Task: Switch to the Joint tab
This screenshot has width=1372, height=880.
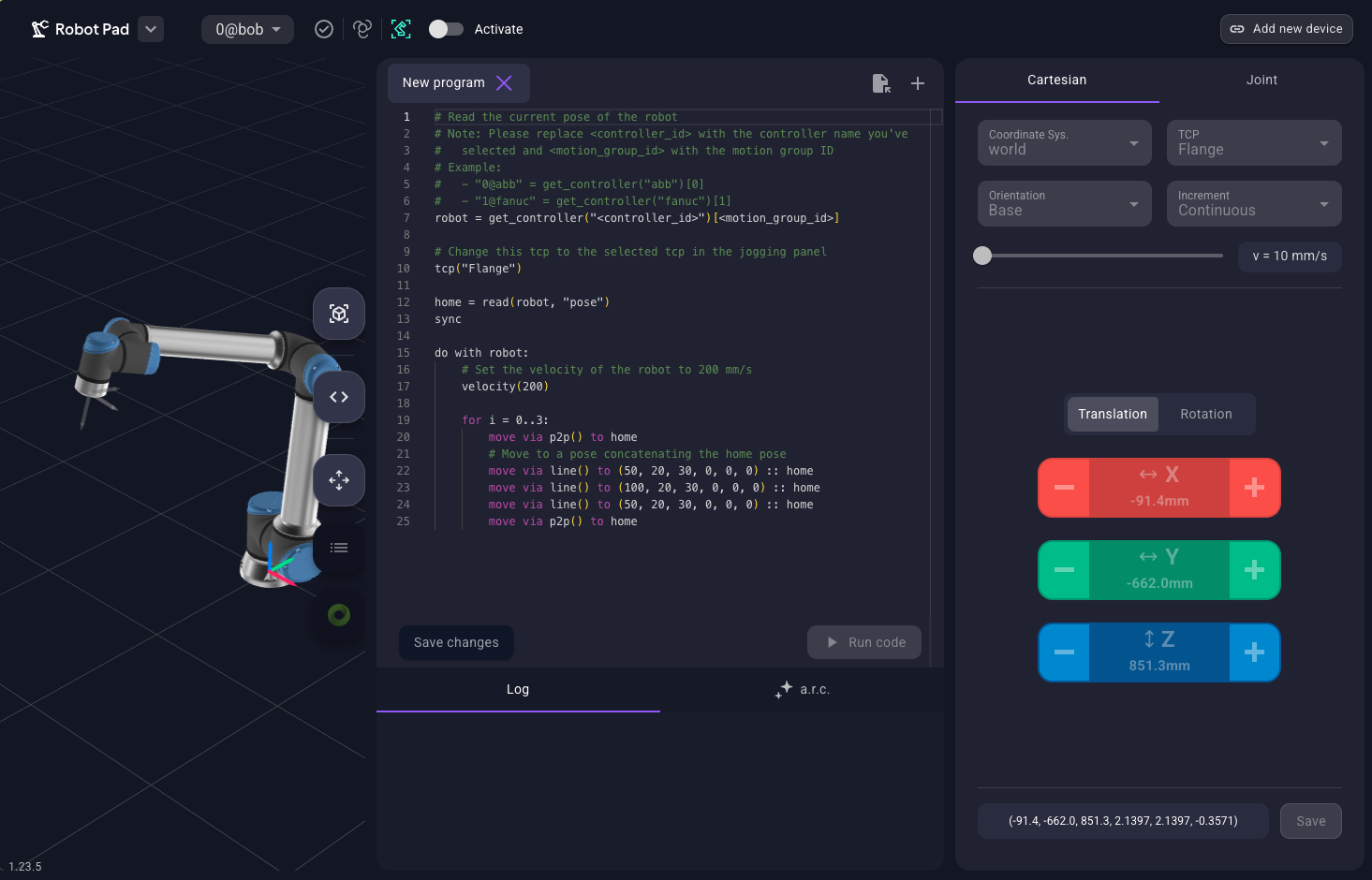Action: coord(1261,81)
